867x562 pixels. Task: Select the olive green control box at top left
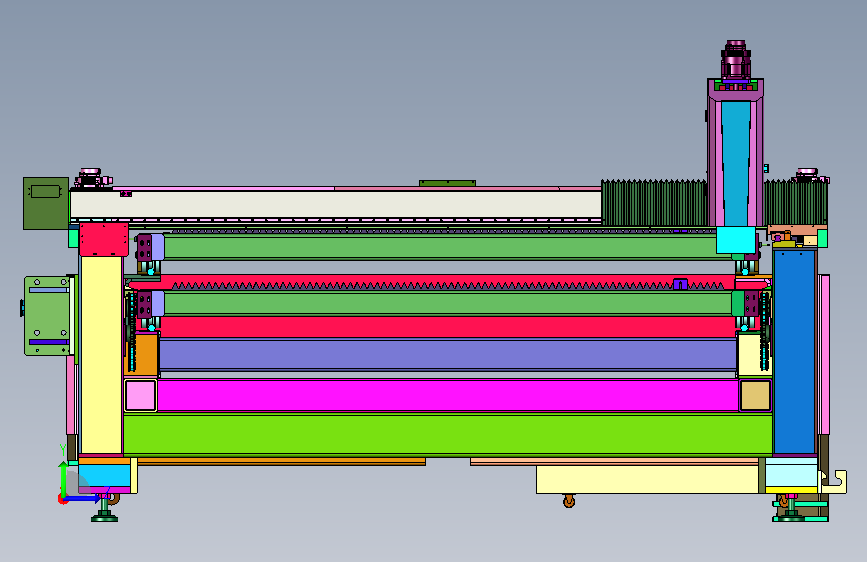[46, 203]
